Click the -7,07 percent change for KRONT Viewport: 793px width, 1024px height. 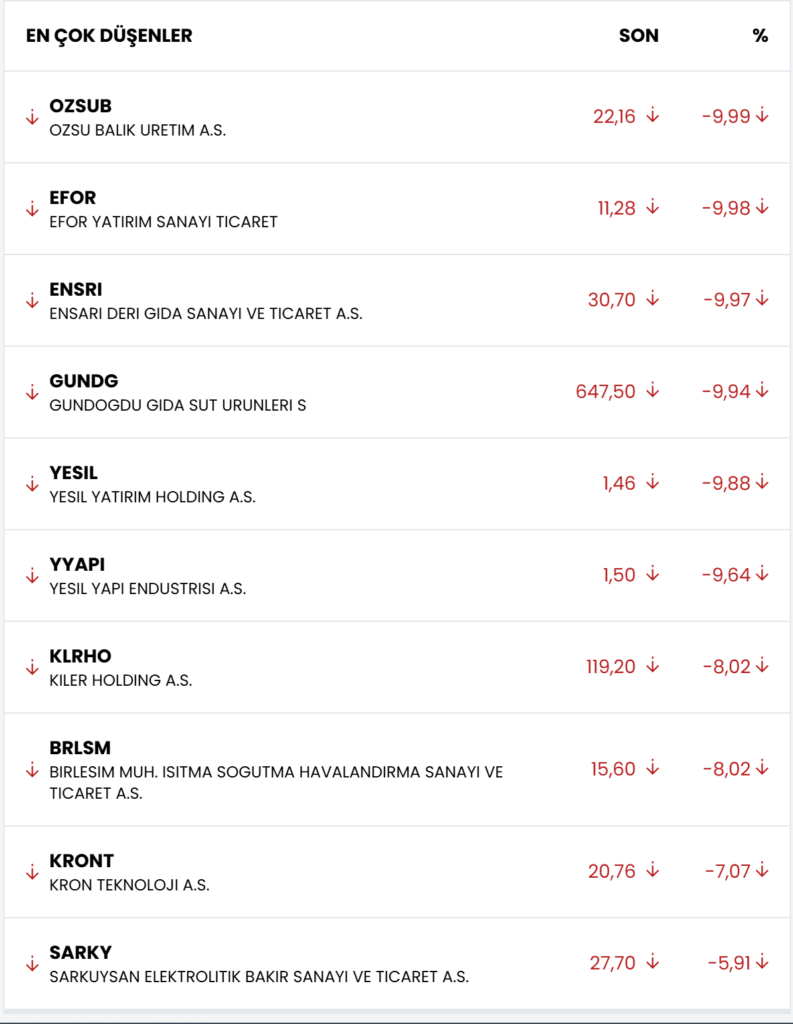(727, 871)
